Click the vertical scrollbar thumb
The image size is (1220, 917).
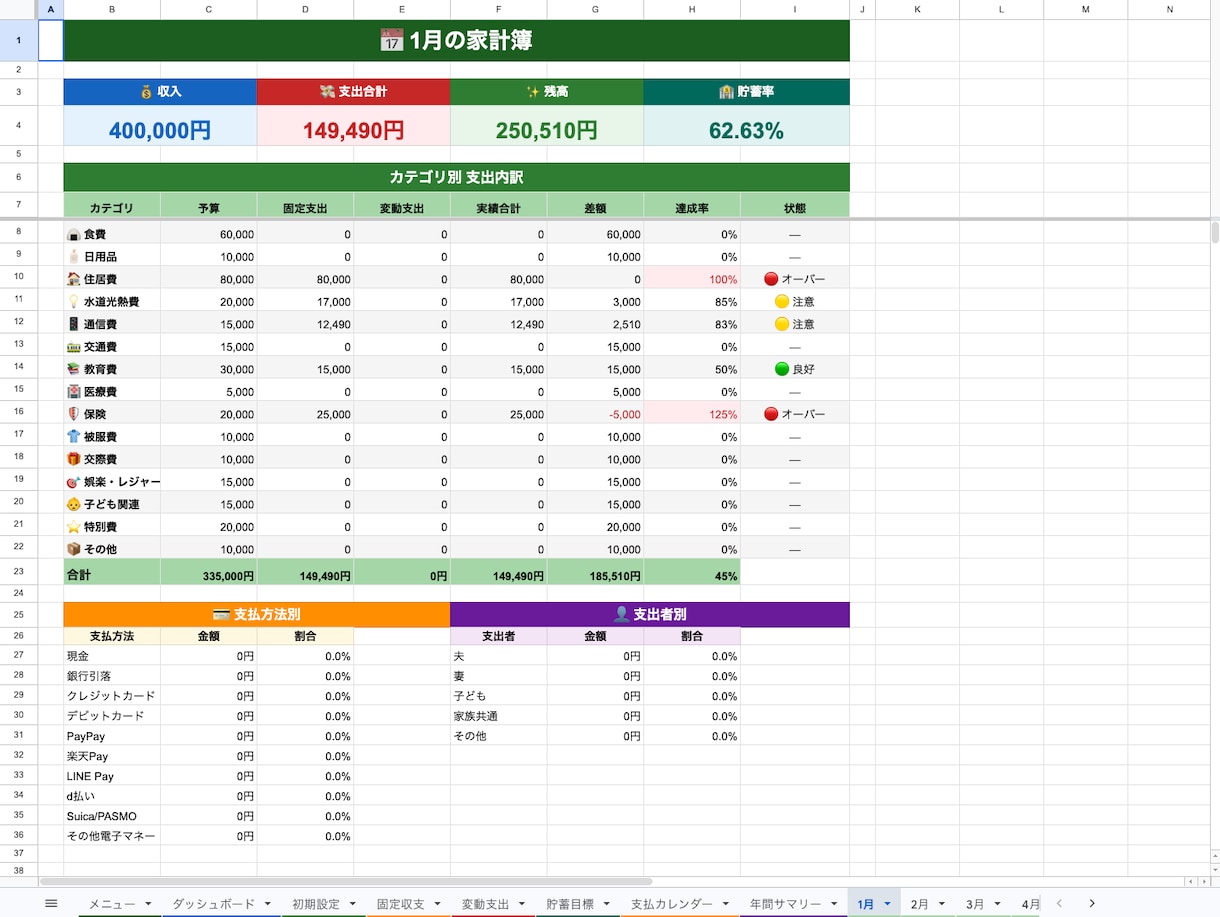pyautogui.click(x=1215, y=233)
